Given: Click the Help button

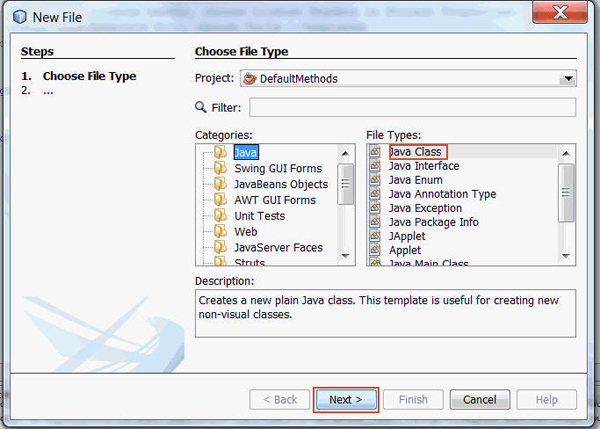Looking at the screenshot, I should [546, 400].
